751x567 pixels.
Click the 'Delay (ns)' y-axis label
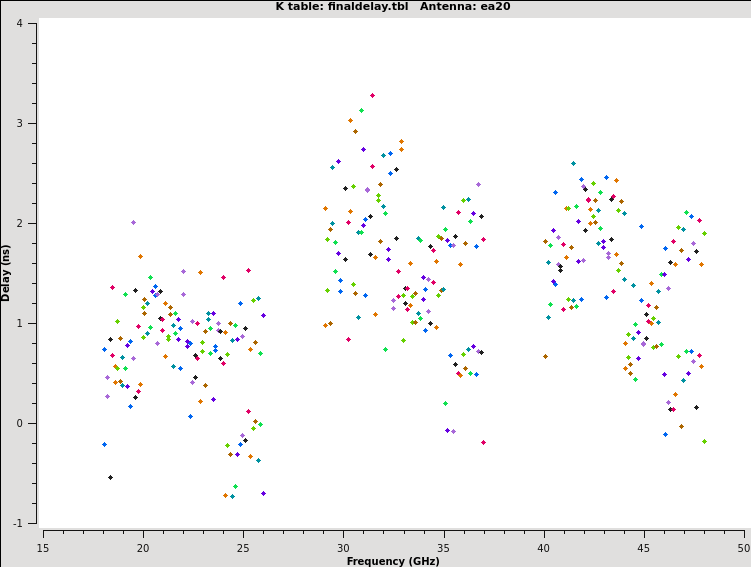click(6, 273)
